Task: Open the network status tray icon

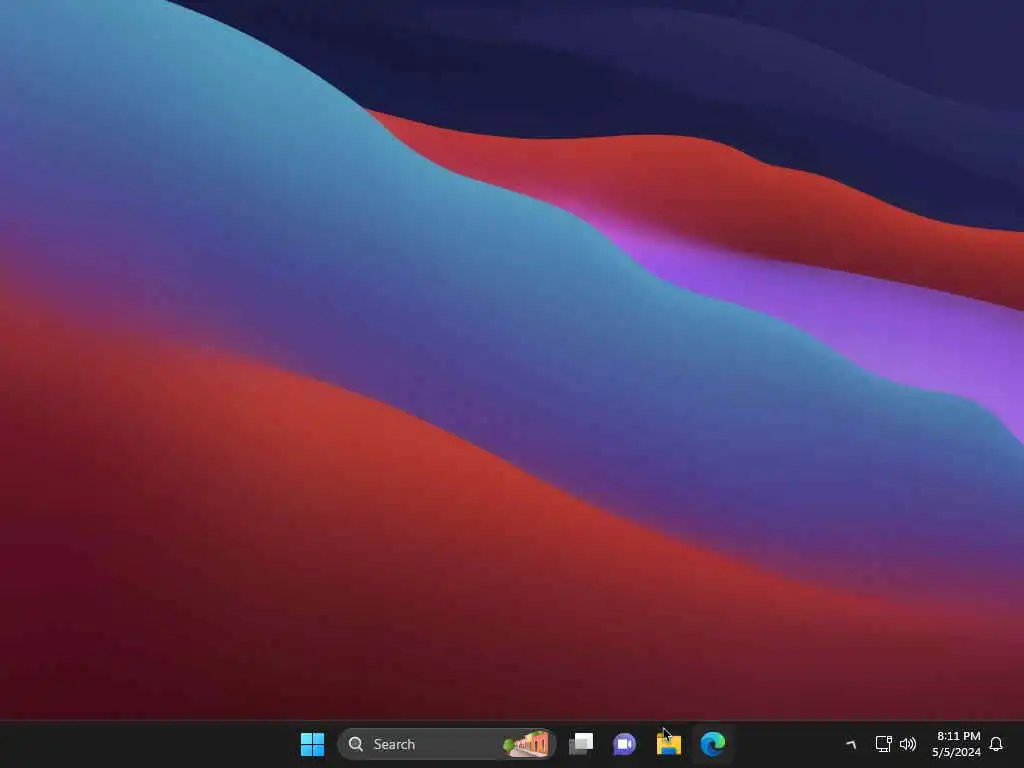Action: [x=884, y=744]
